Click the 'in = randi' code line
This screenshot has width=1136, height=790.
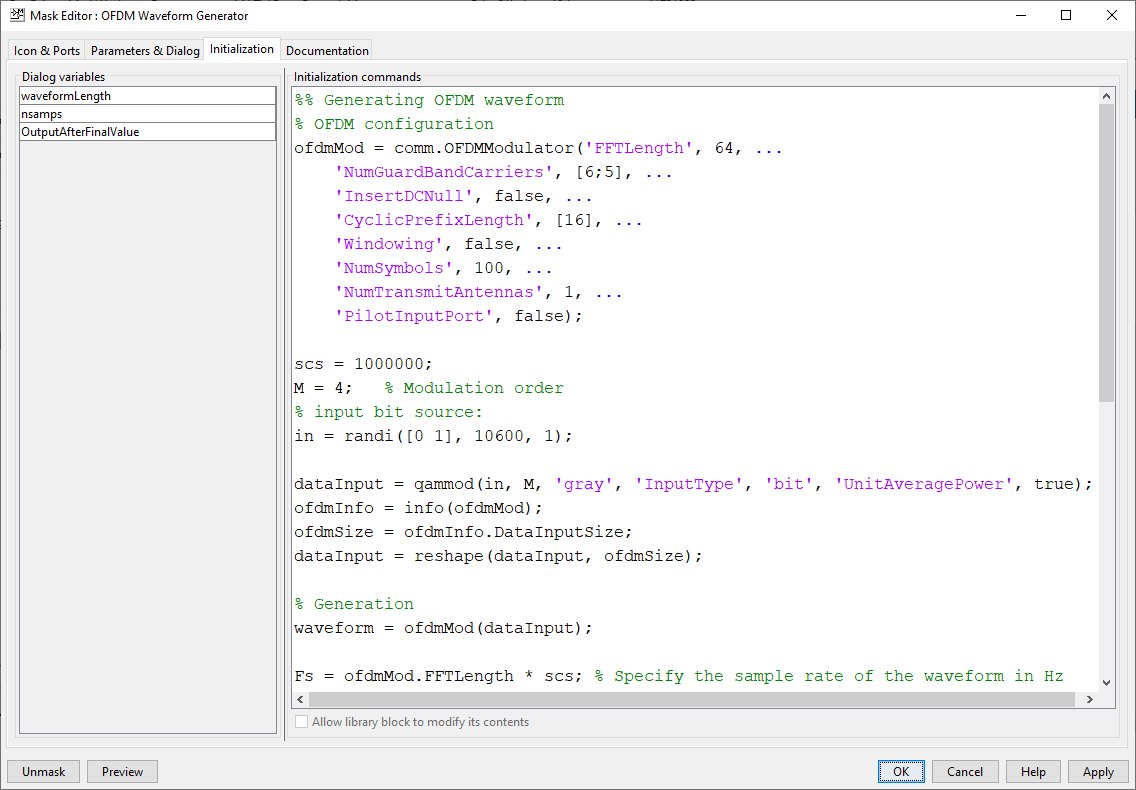433,436
